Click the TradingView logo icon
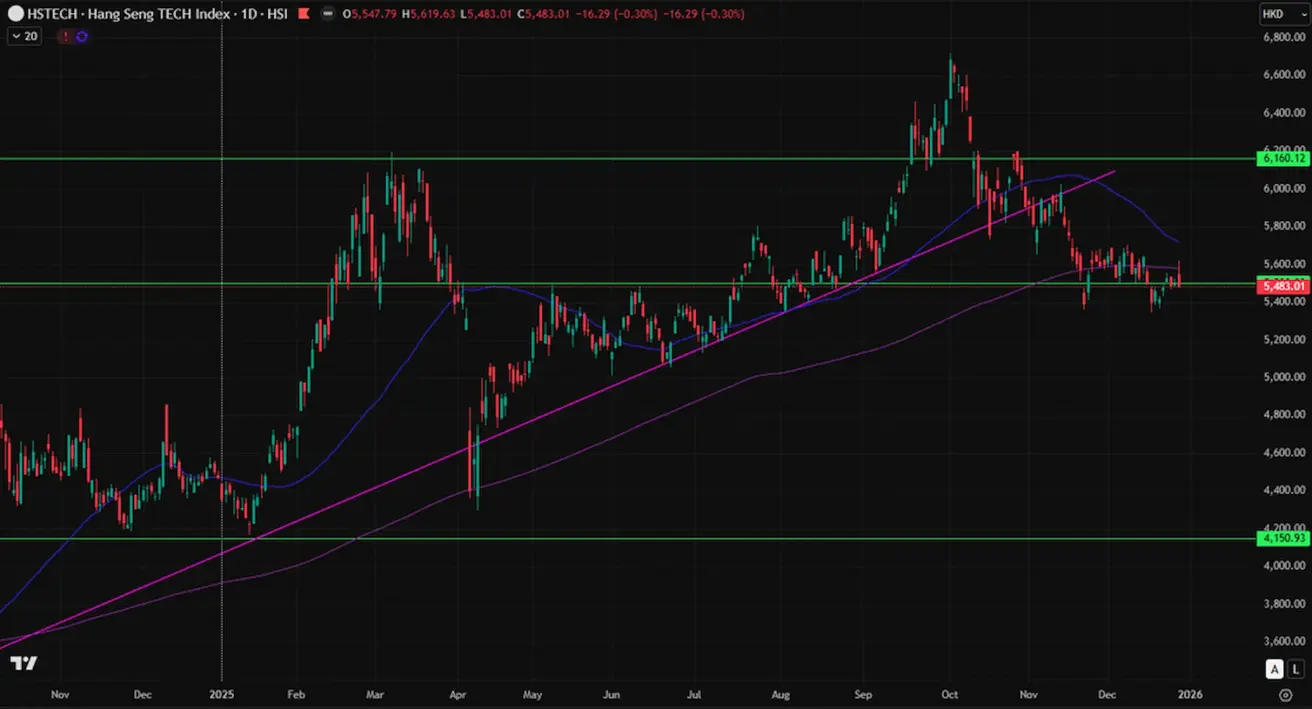 pos(25,663)
